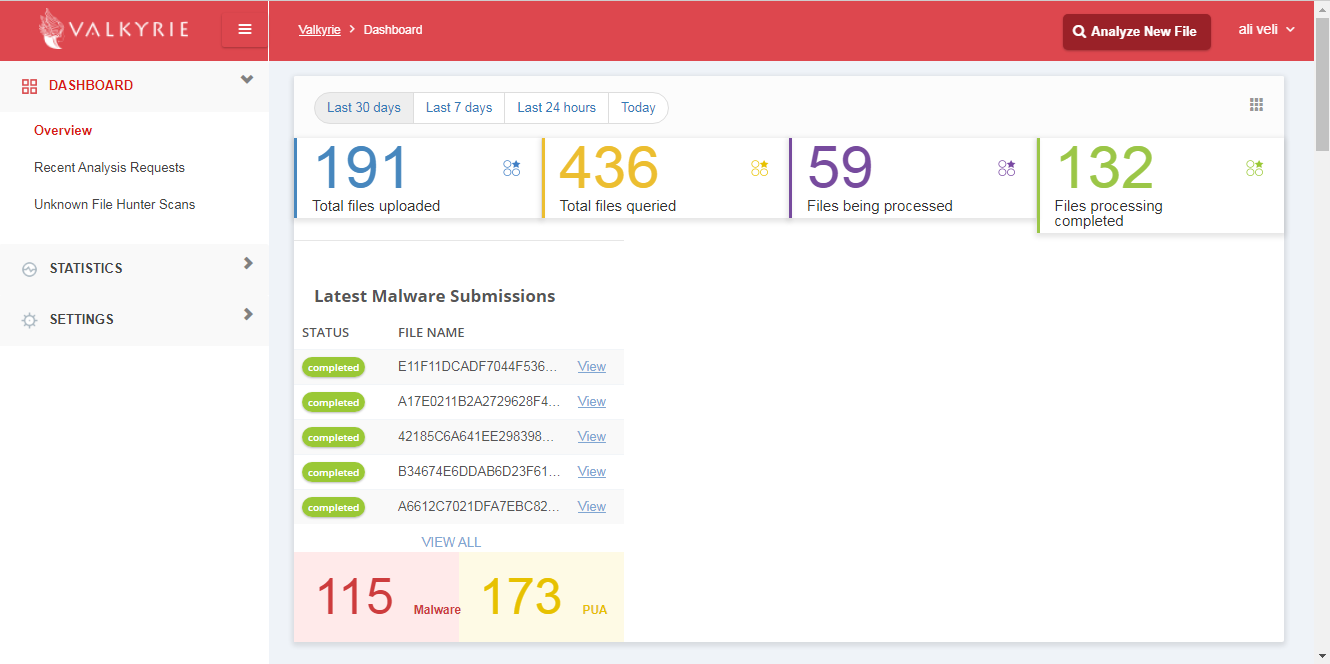Open Unknown File Hunter Scans in the sidebar
This screenshot has height=664, width=1330.
114,205
